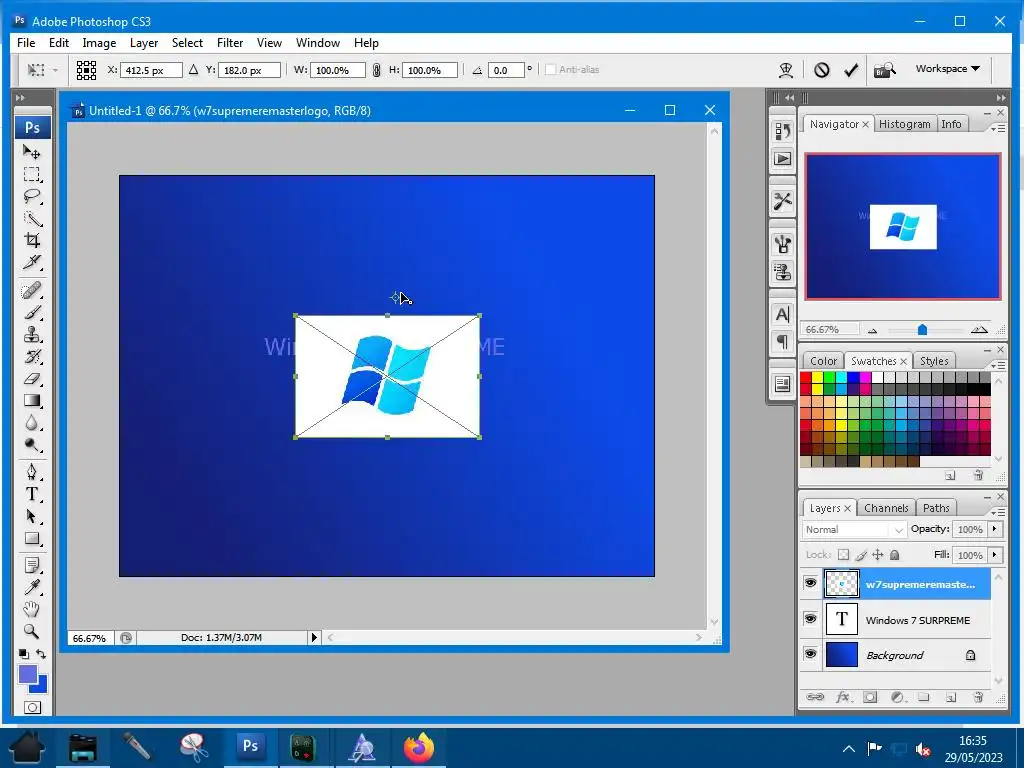Add a layer style with fx button
This screenshot has height=768, width=1024.
[x=842, y=697]
